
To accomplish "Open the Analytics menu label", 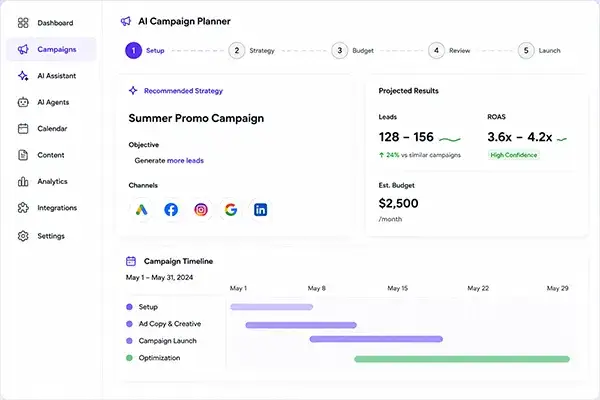I will coord(52,181).
